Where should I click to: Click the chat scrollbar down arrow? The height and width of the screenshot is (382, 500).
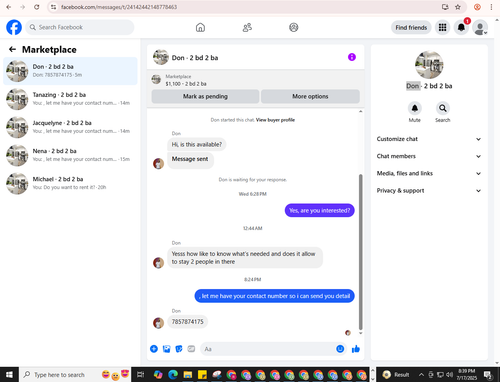pos(360,333)
